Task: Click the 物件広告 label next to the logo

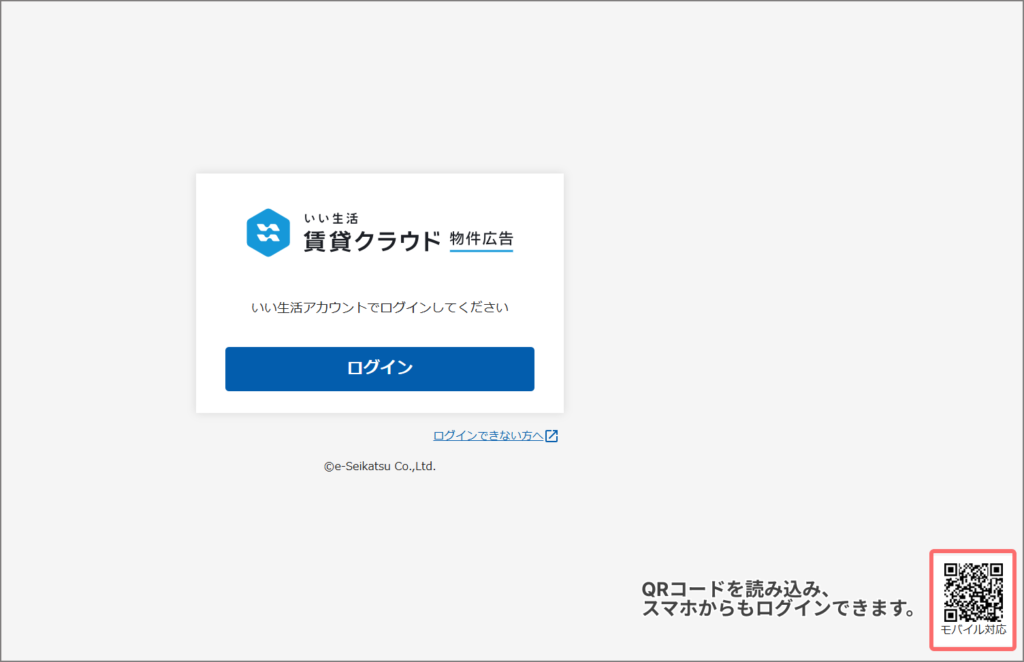Action: pyautogui.click(x=481, y=239)
